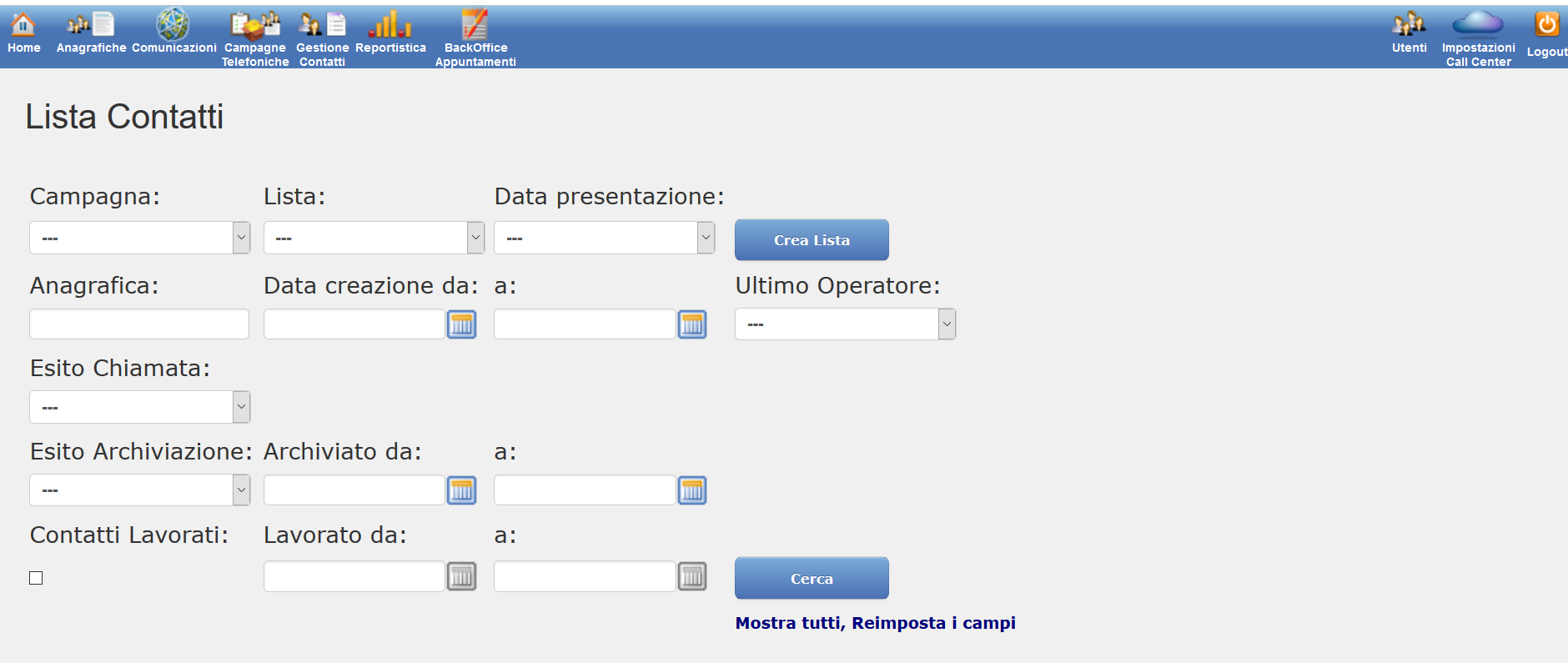This screenshot has height=663, width=1568.
Task: Click the Cerca button
Action: (812, 578)
